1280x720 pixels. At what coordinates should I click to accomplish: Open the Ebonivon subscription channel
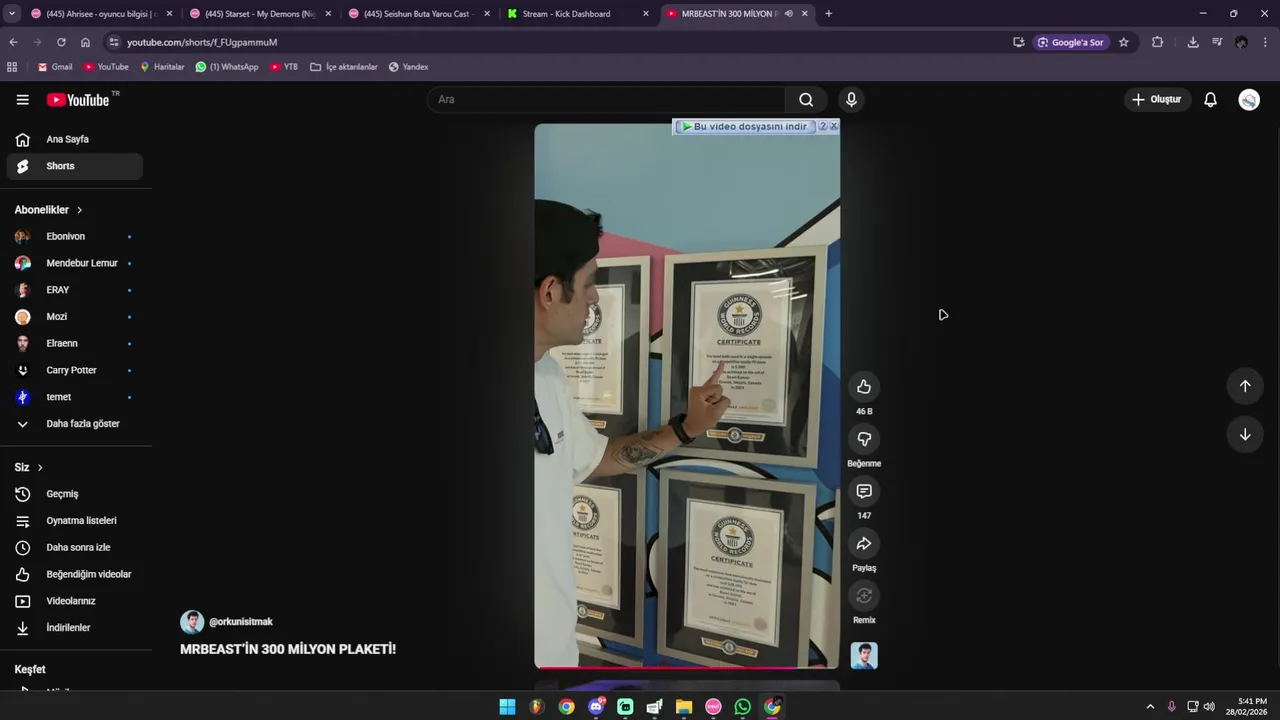tap(76, 236)
